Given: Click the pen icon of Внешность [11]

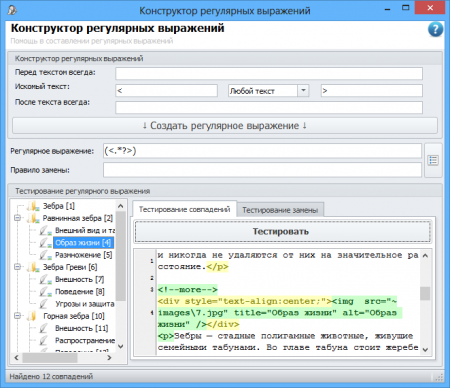Looking at the screenshot, I should (x=44, y=328).
